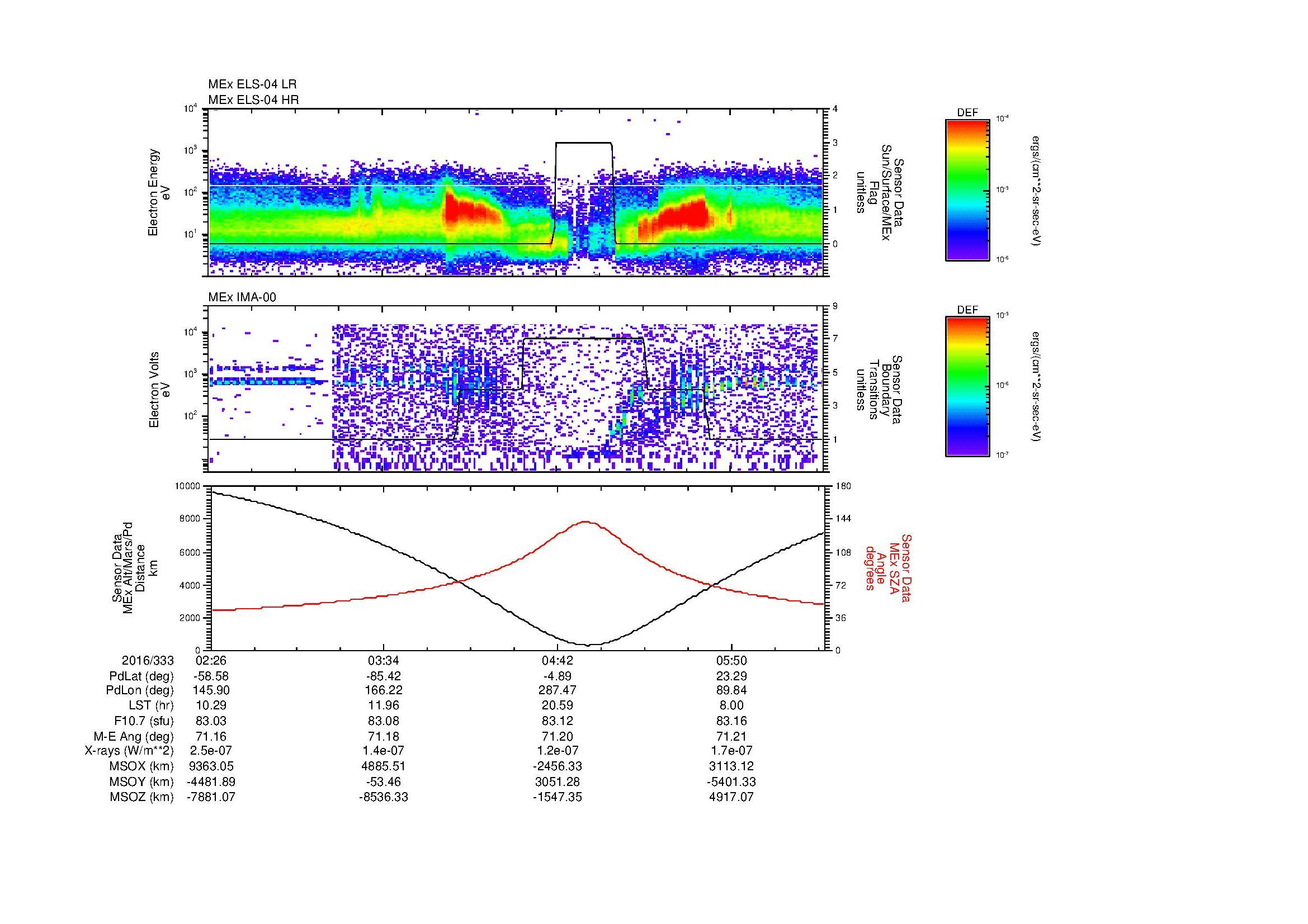The image size is (1308, 924).
Task: Click the top DEF color bar
Action: point(967,189)
